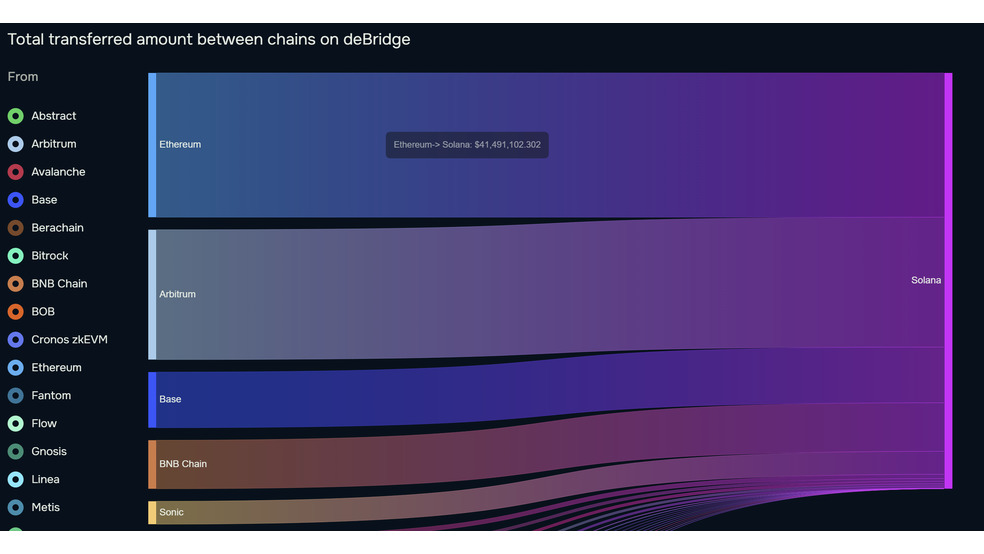Select the Metis legend label
This screenshot has height=554, width=984.
(45, 507)
